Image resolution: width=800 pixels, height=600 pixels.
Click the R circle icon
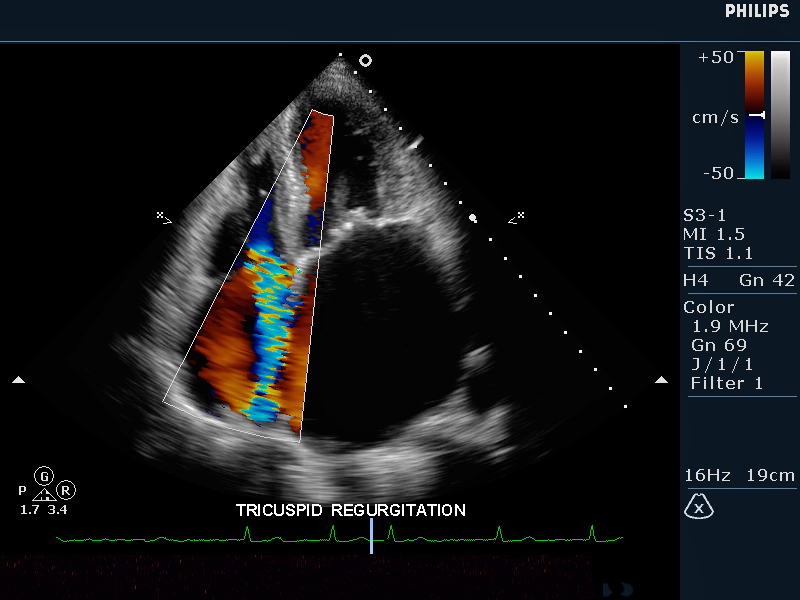tap(65, 490)
